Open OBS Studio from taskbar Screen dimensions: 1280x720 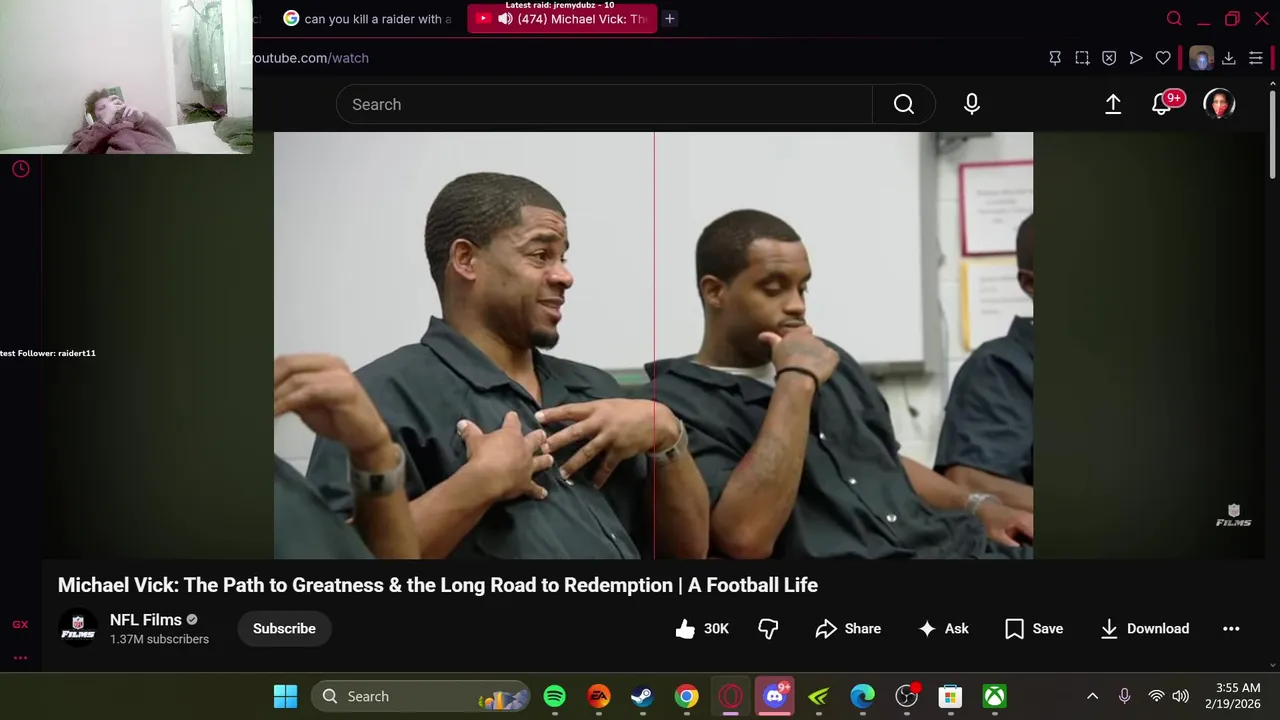click(x=906, y=696)
